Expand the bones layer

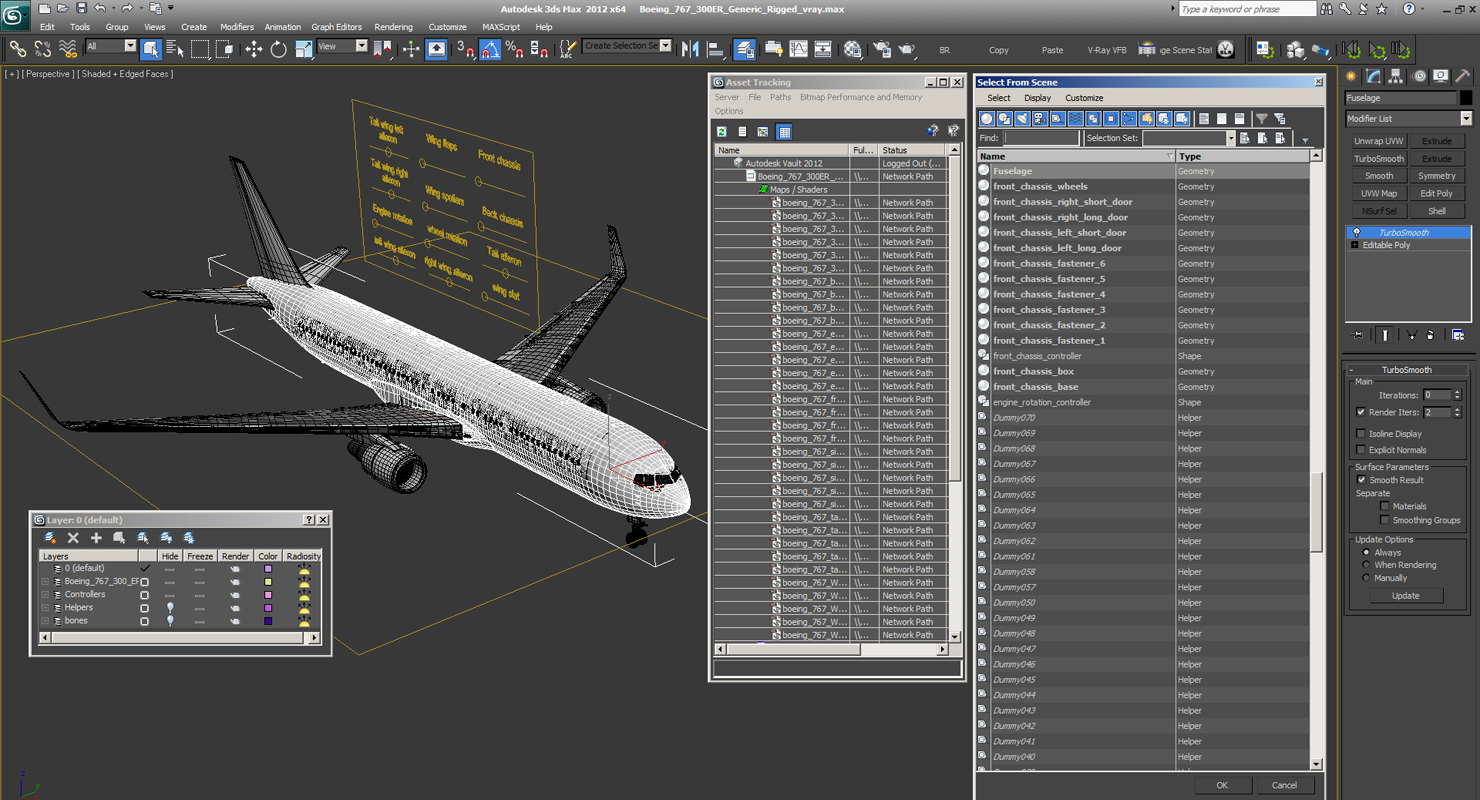tap(44, 621)
